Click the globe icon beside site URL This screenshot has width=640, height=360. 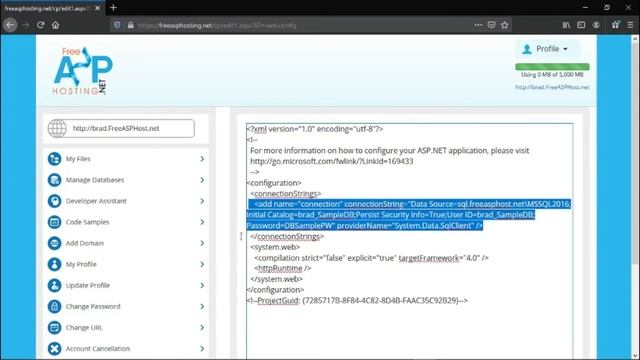coord(57,128)
